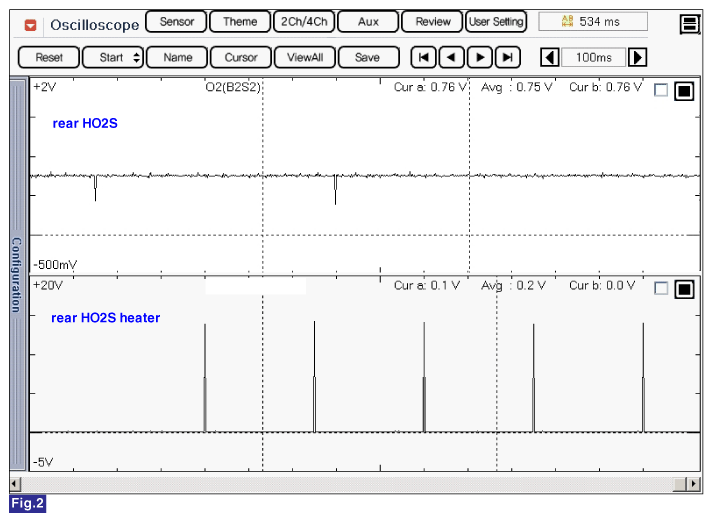Toggle filled square on HO2S heater channel
The image size is (713, 522).
point(684,289)
